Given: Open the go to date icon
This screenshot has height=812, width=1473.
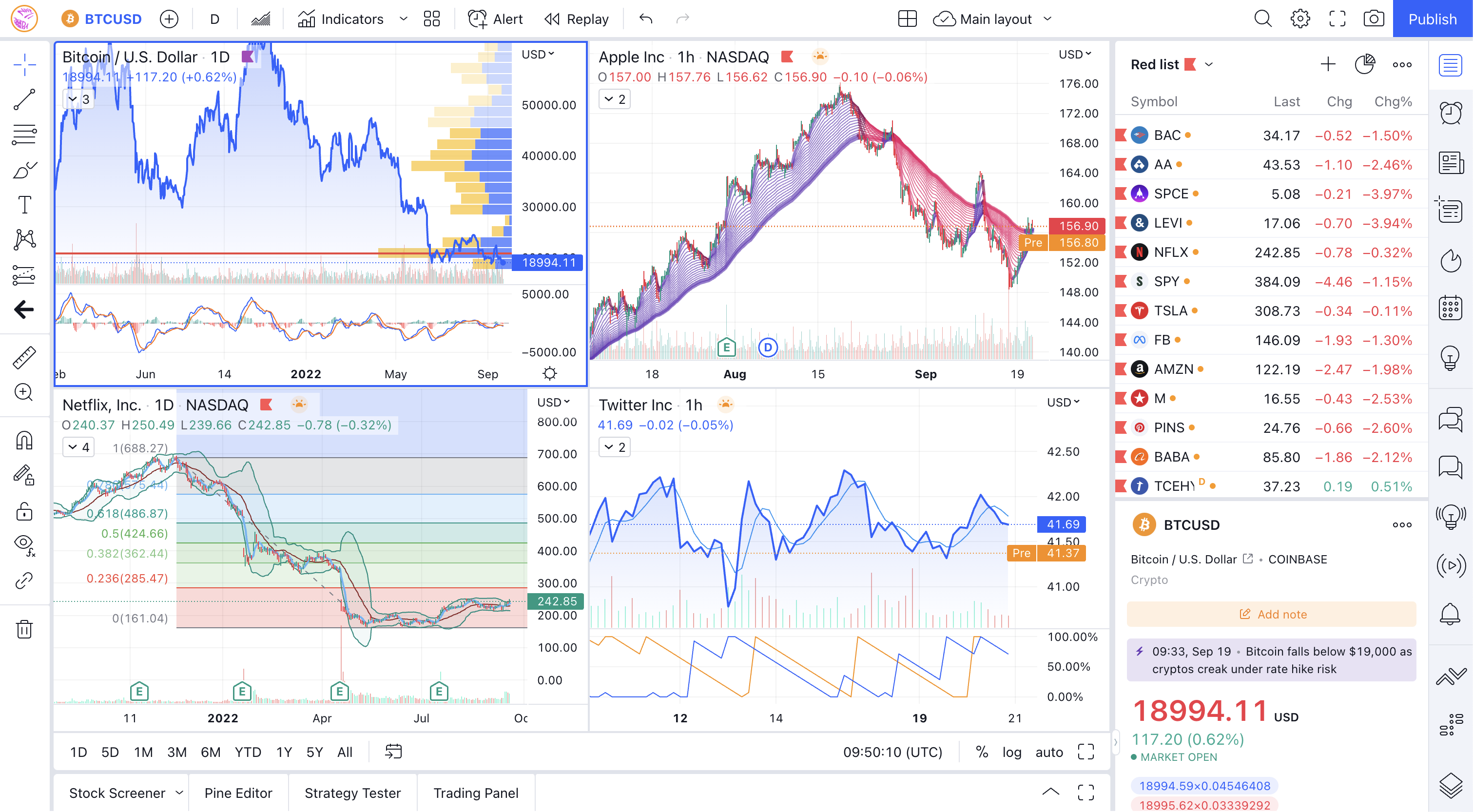Looking at the screenshot, I should point(394,752).
